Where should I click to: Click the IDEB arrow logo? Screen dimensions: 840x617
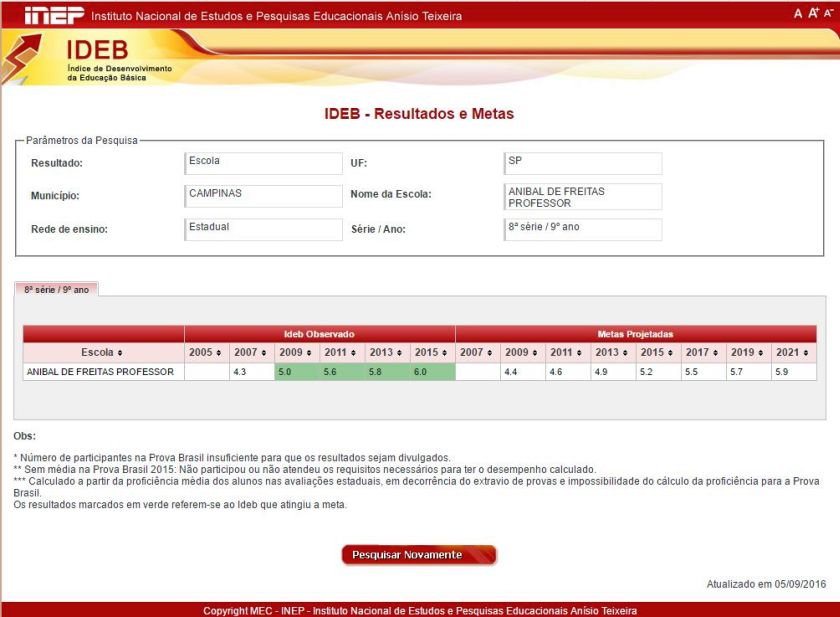(21, 58)
